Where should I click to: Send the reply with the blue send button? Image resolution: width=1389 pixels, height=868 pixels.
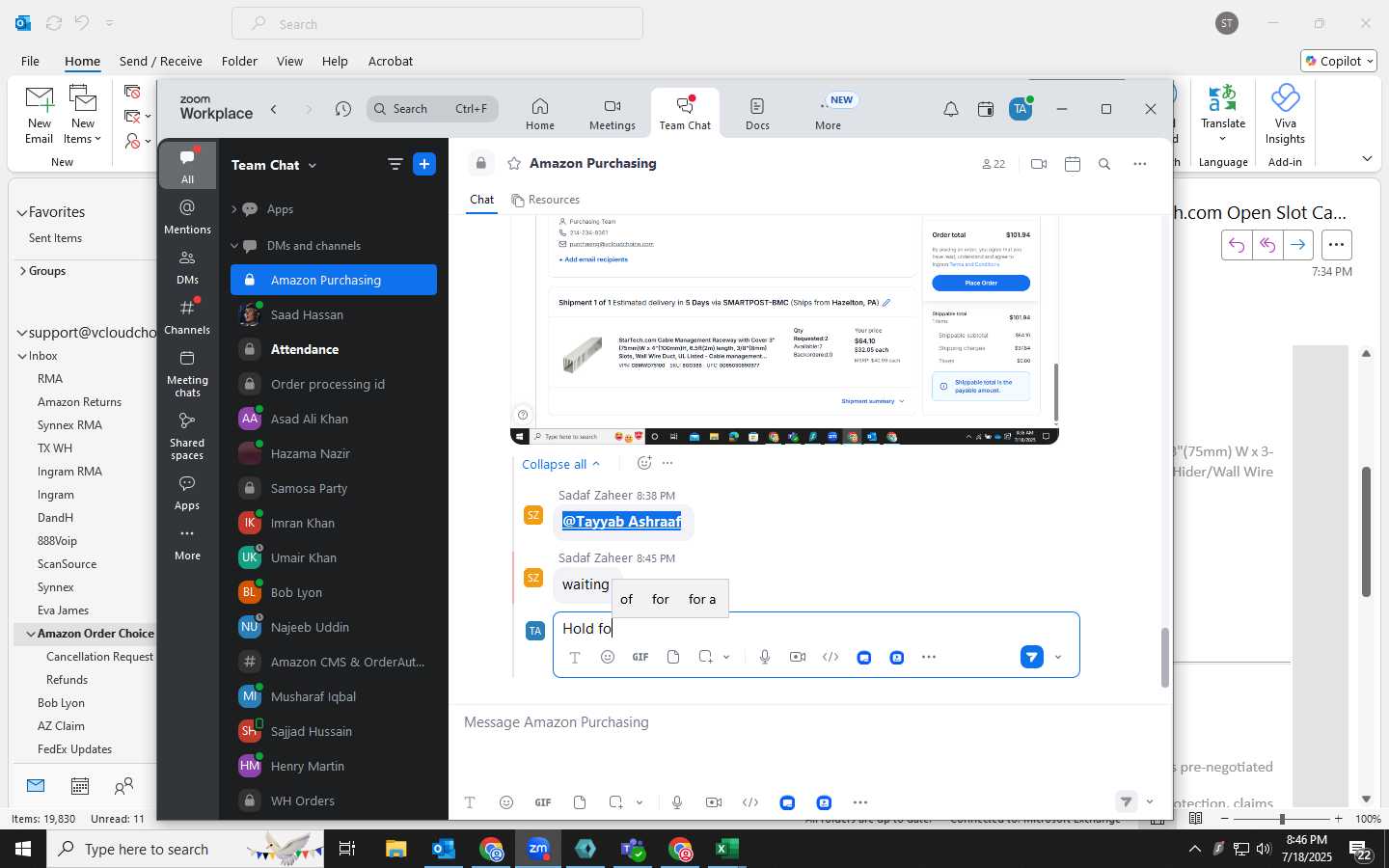click(x=1031, y=657)
